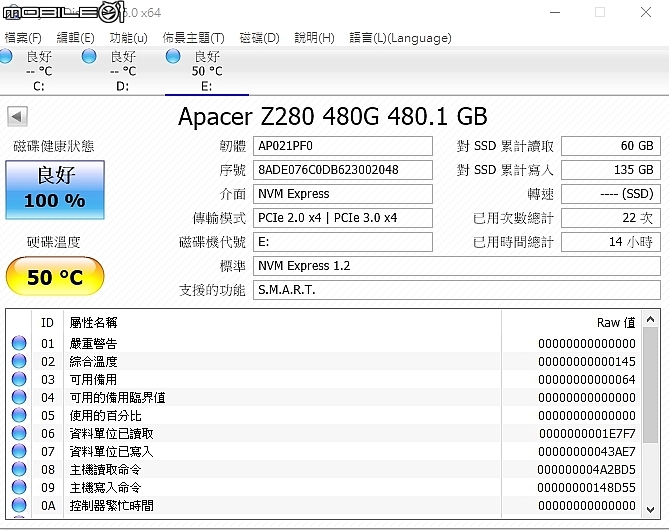Viewport: 669px width, 530px height.
Task: Select drive E: tab at 50 °C
Action: [x=207, y=71]
